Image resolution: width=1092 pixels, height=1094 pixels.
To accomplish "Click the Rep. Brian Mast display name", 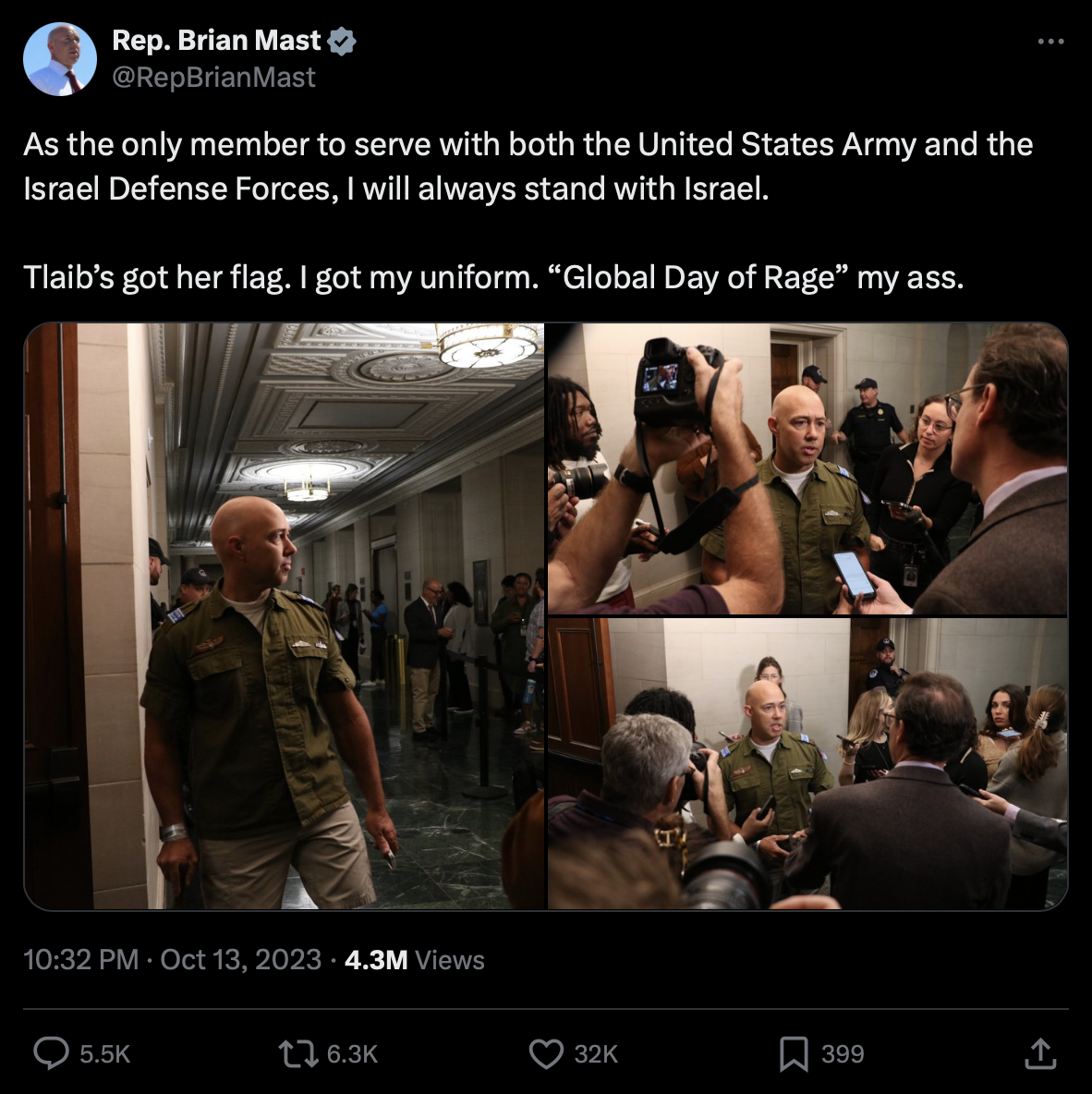I will (x=216, y=41).
